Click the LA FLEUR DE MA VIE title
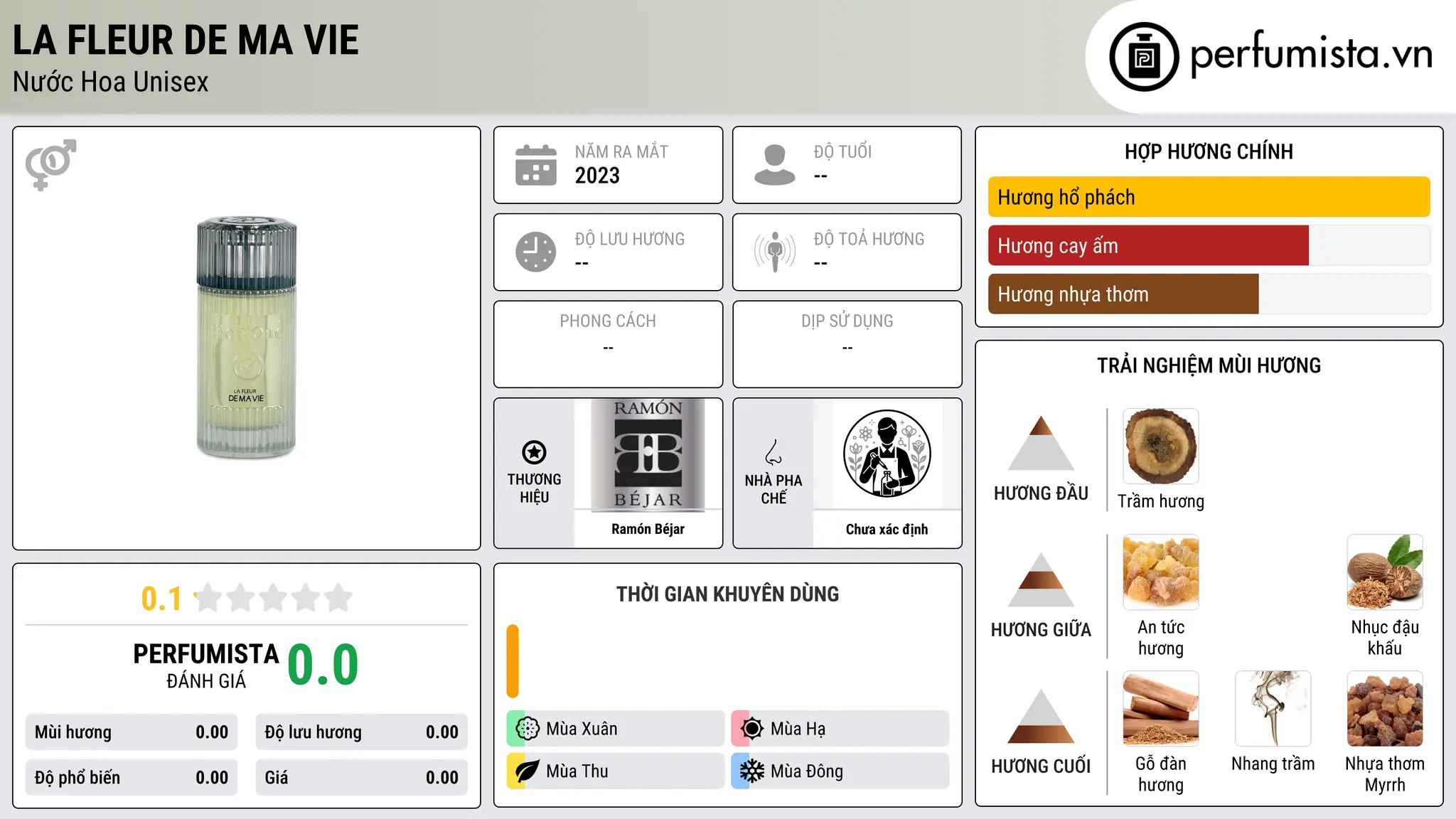The image size is (1456, 819). (186, 40)
